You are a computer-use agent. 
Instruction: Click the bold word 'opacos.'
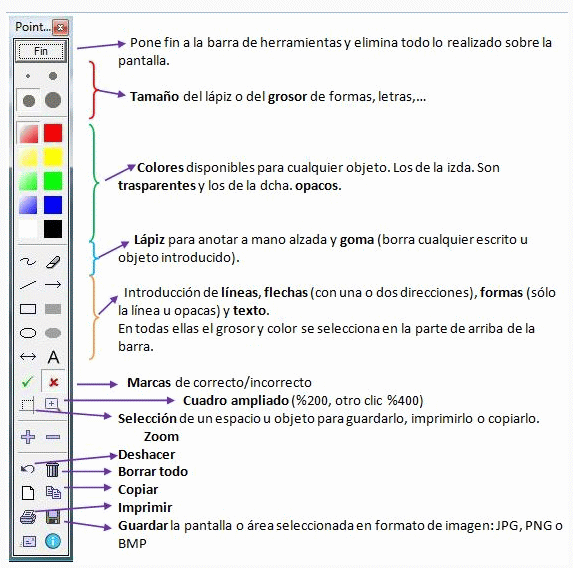(x=318, y=186)
